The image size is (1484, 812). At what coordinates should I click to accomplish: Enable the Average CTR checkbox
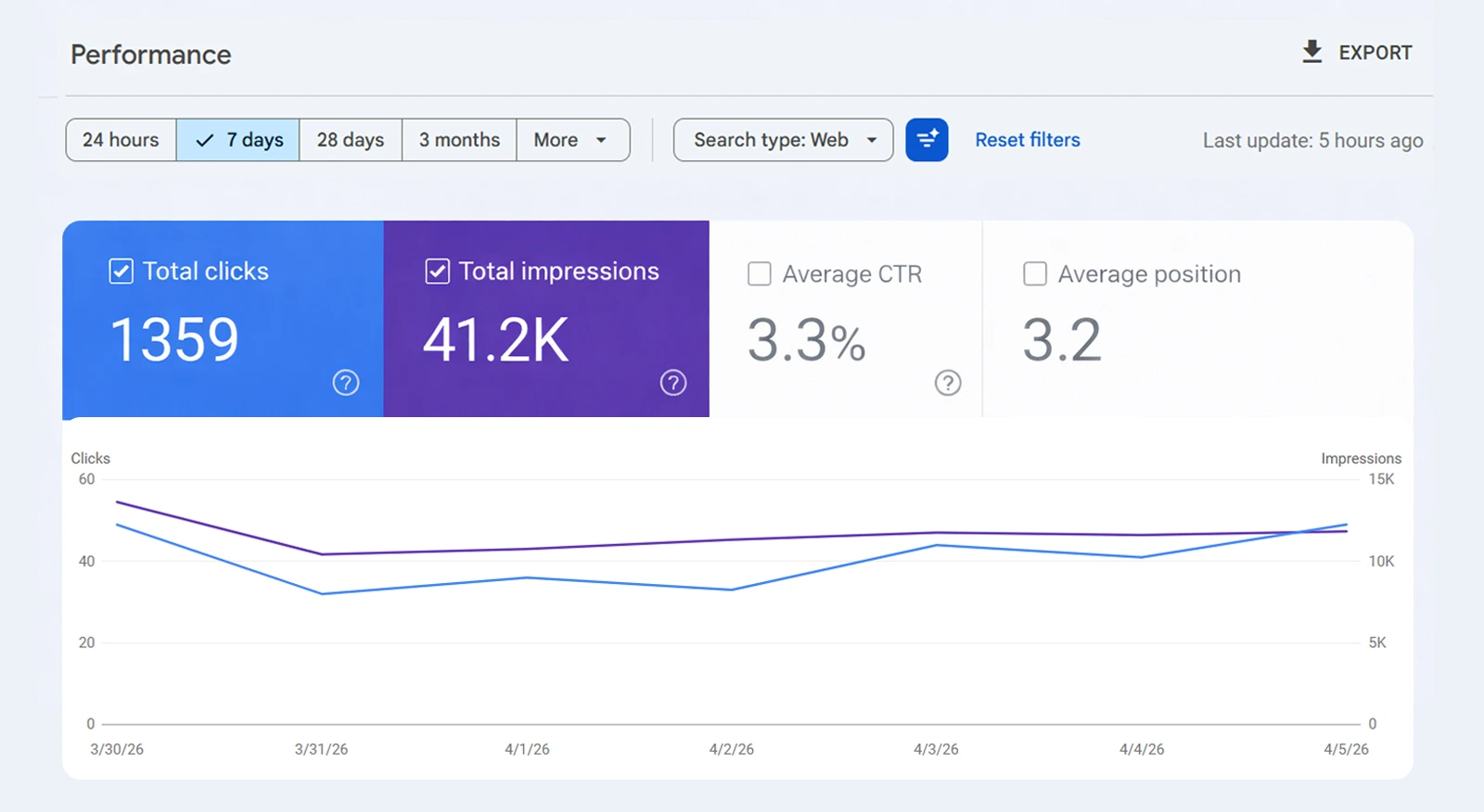click(x=760, y=274)
